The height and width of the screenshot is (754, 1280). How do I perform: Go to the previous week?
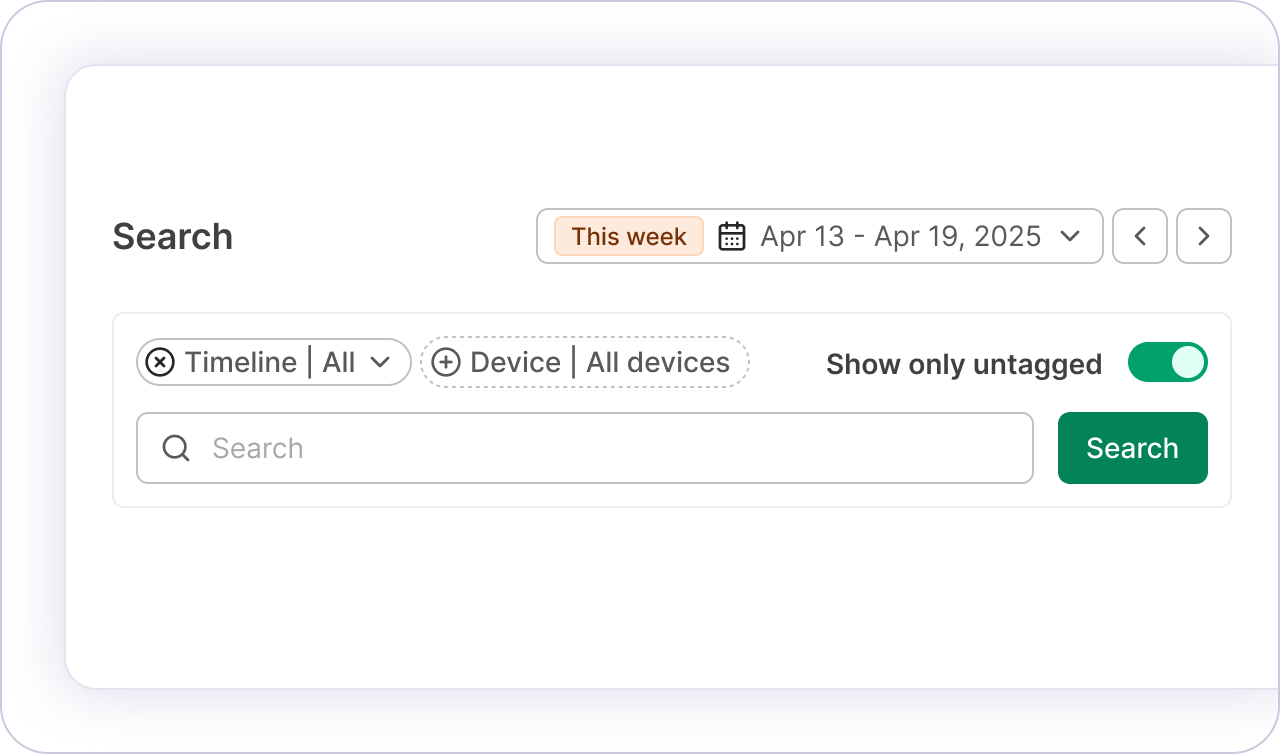[1139, 236]
